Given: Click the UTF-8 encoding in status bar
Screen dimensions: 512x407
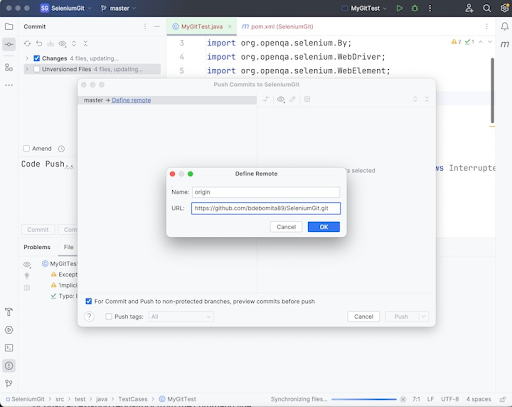Looking at the screenshot, I should point(450,399).
